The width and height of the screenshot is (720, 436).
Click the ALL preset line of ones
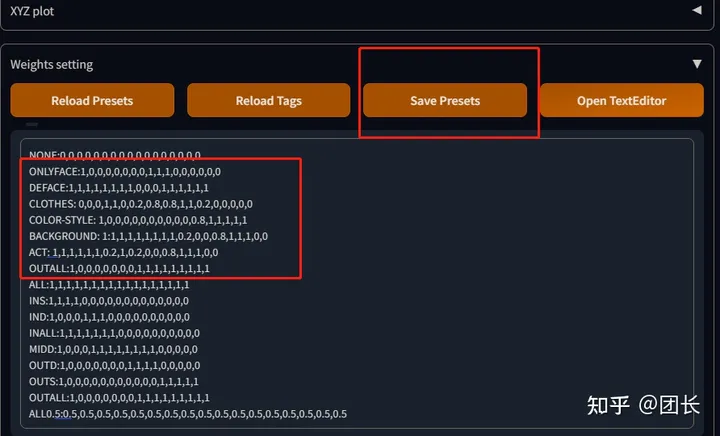[109, 285]
